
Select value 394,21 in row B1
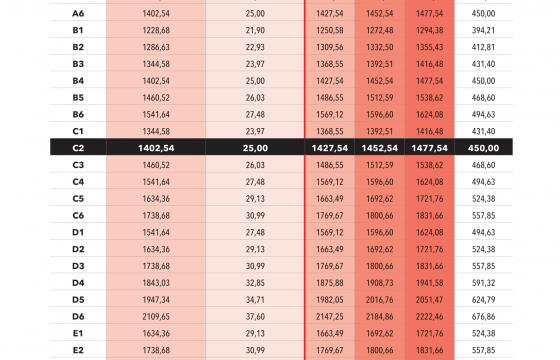click(484, 30)
